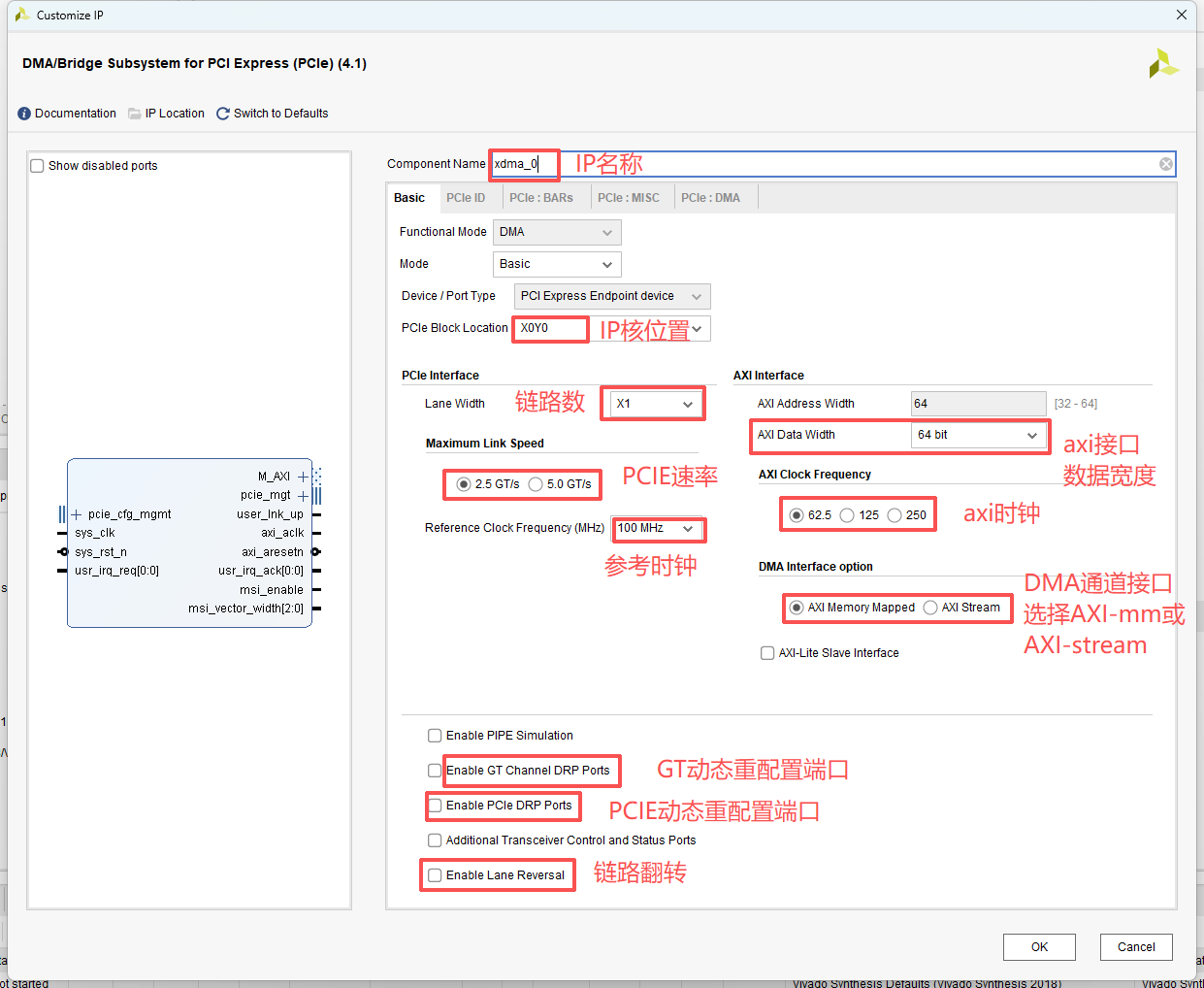Click the xdma IP block symbol diagram
Viewport: 1204px width, 988px height.
click(x=189, y=543)
